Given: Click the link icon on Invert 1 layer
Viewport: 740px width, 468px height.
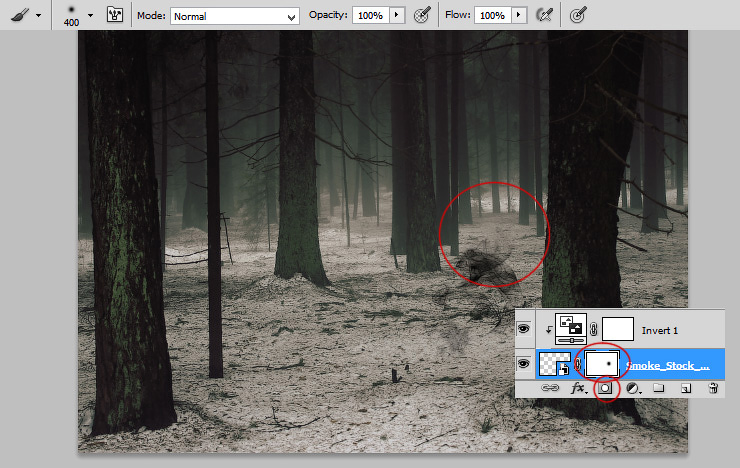Looking at the screenshot, I should coord(594,330).
